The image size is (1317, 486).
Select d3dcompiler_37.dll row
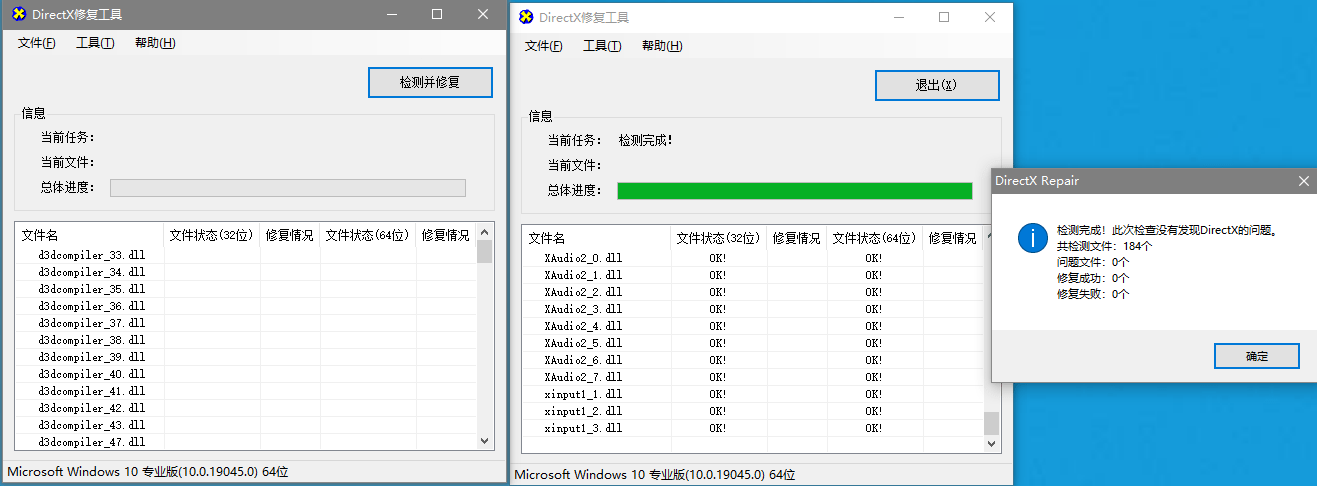[x=246, y=323]
